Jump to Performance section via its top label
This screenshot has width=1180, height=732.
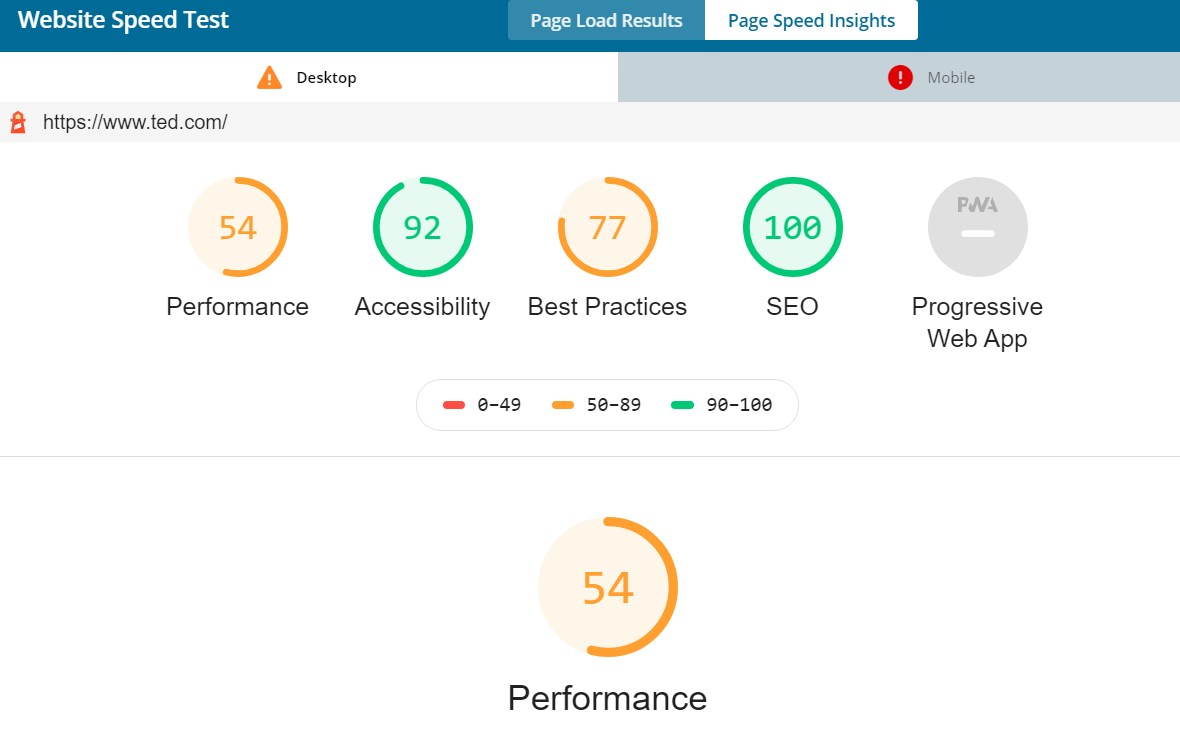click(238, 307)
